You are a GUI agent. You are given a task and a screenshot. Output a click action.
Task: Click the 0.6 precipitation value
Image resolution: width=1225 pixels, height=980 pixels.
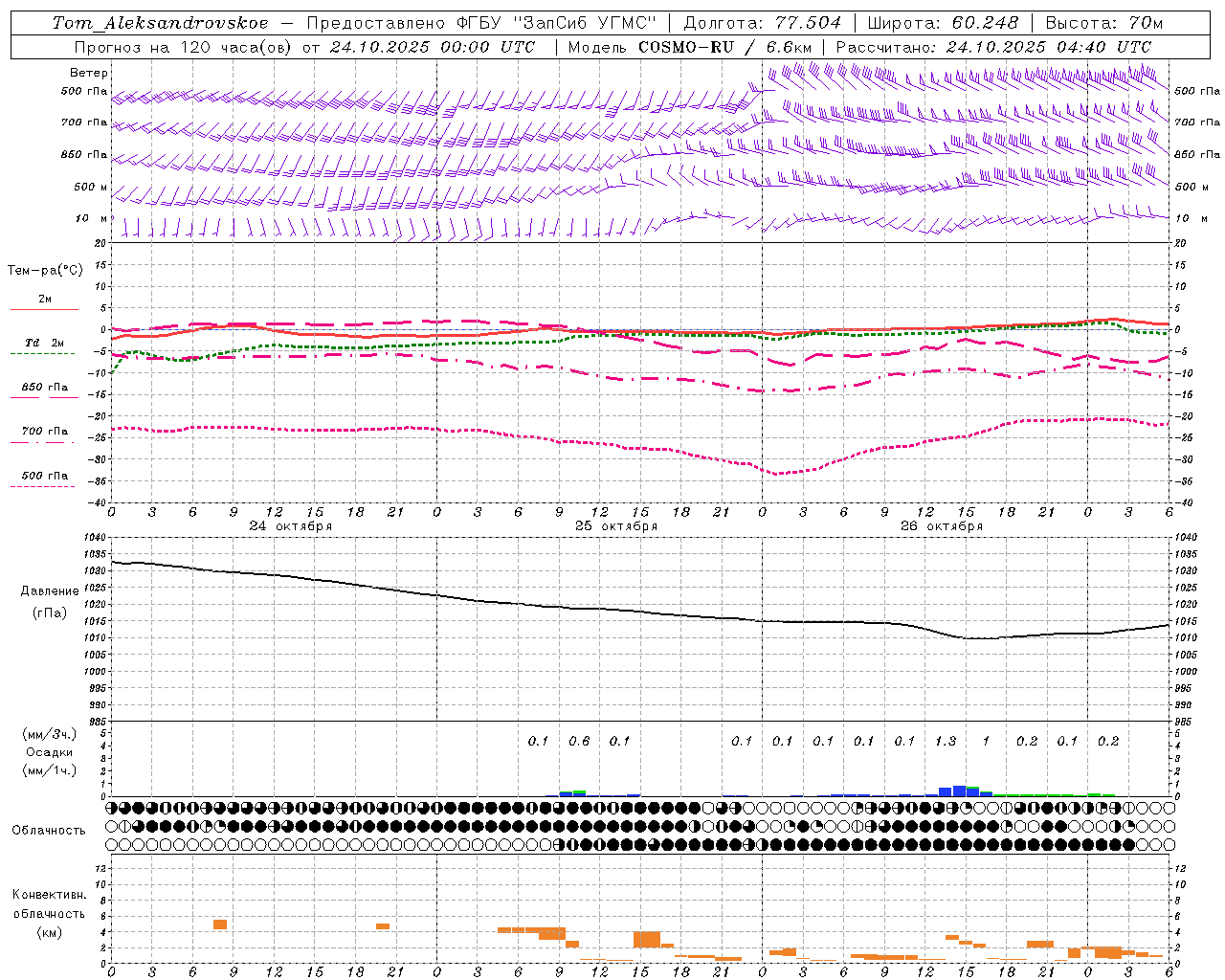point(579,741)
